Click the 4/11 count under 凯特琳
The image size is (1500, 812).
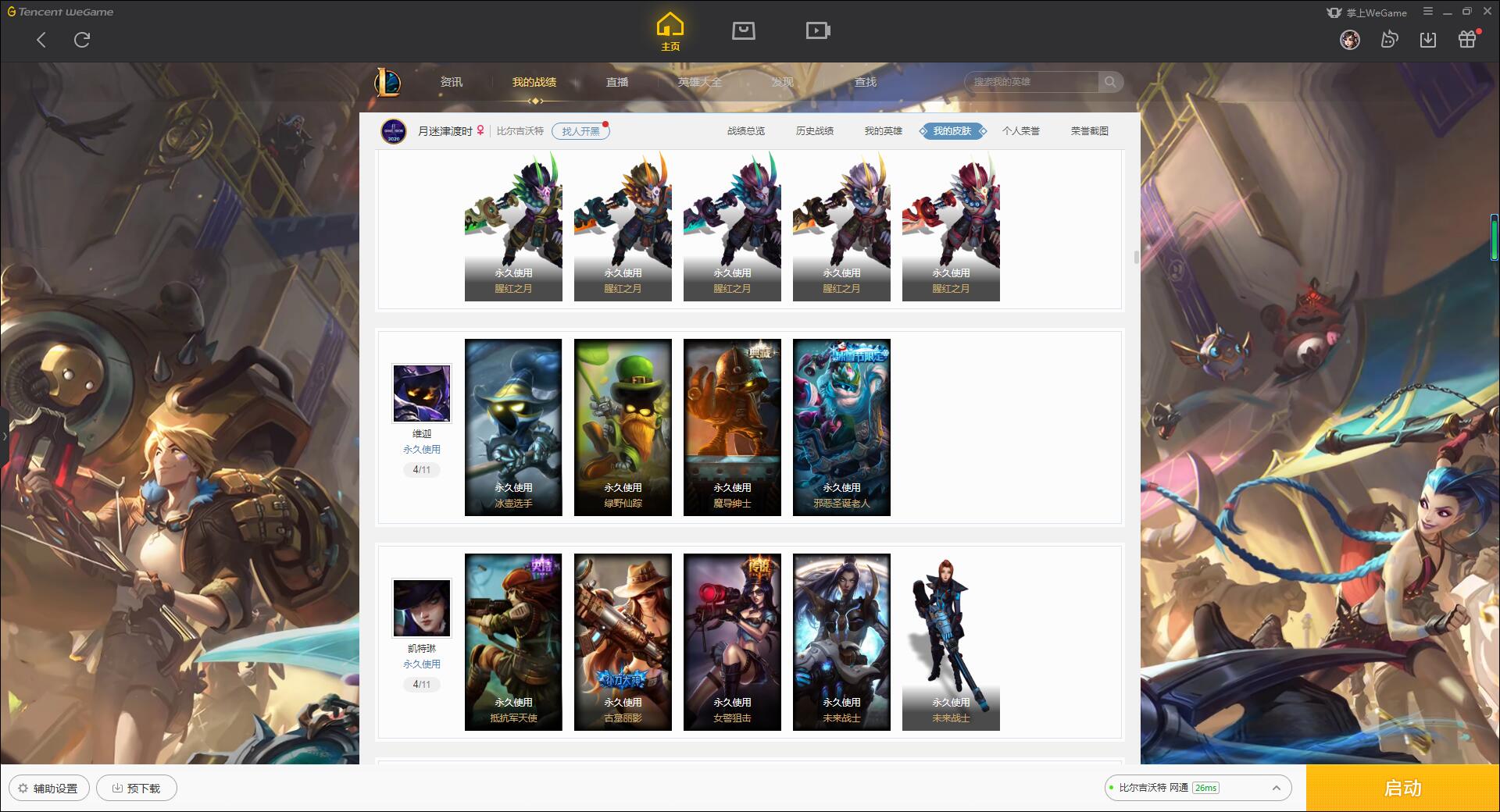pyautogui.click(x=422, y=685)
